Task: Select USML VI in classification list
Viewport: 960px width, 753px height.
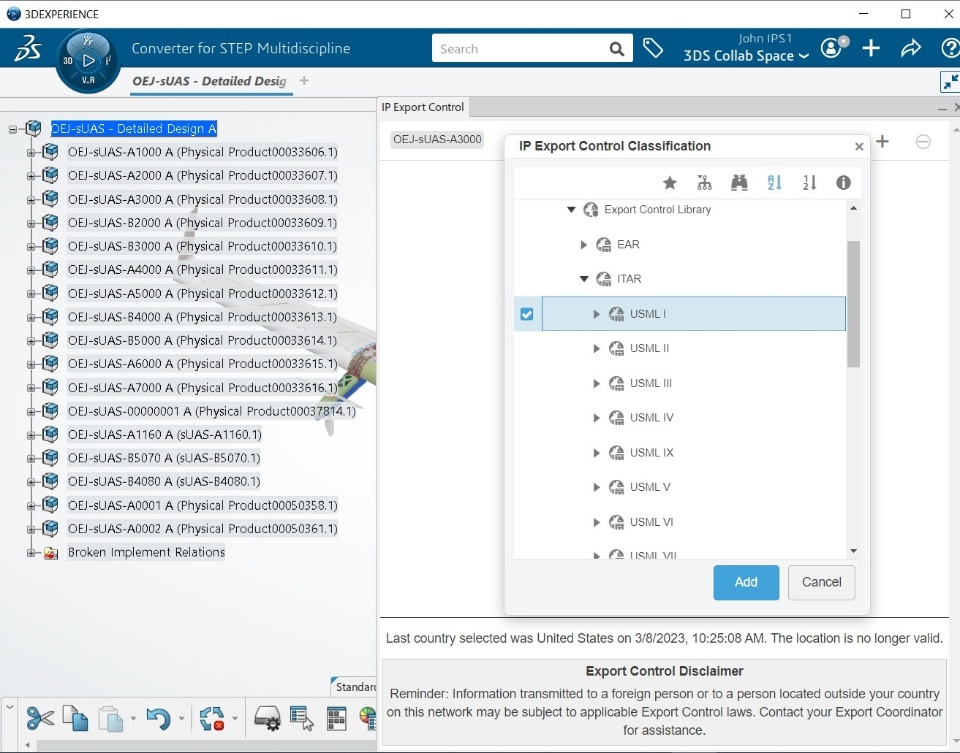Action: [x=651, y=522]
